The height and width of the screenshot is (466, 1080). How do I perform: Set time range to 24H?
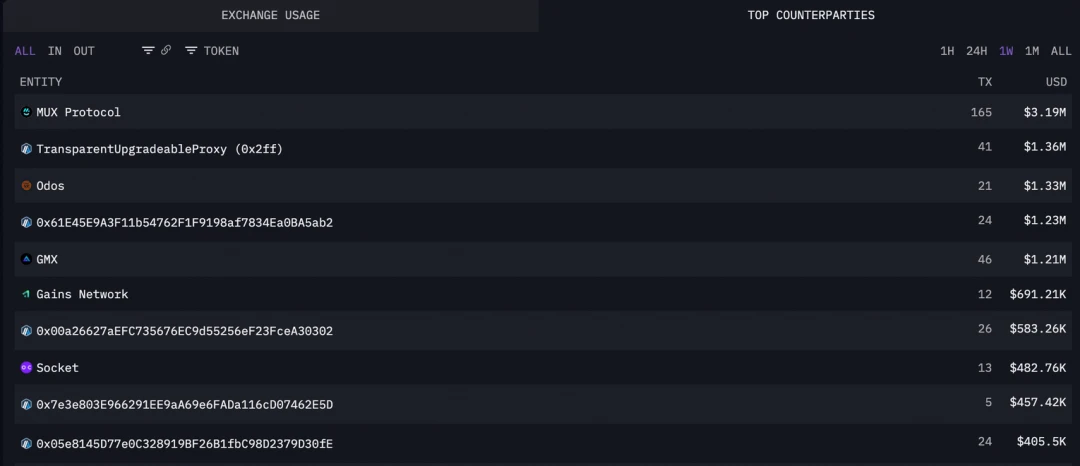(976, 51)
